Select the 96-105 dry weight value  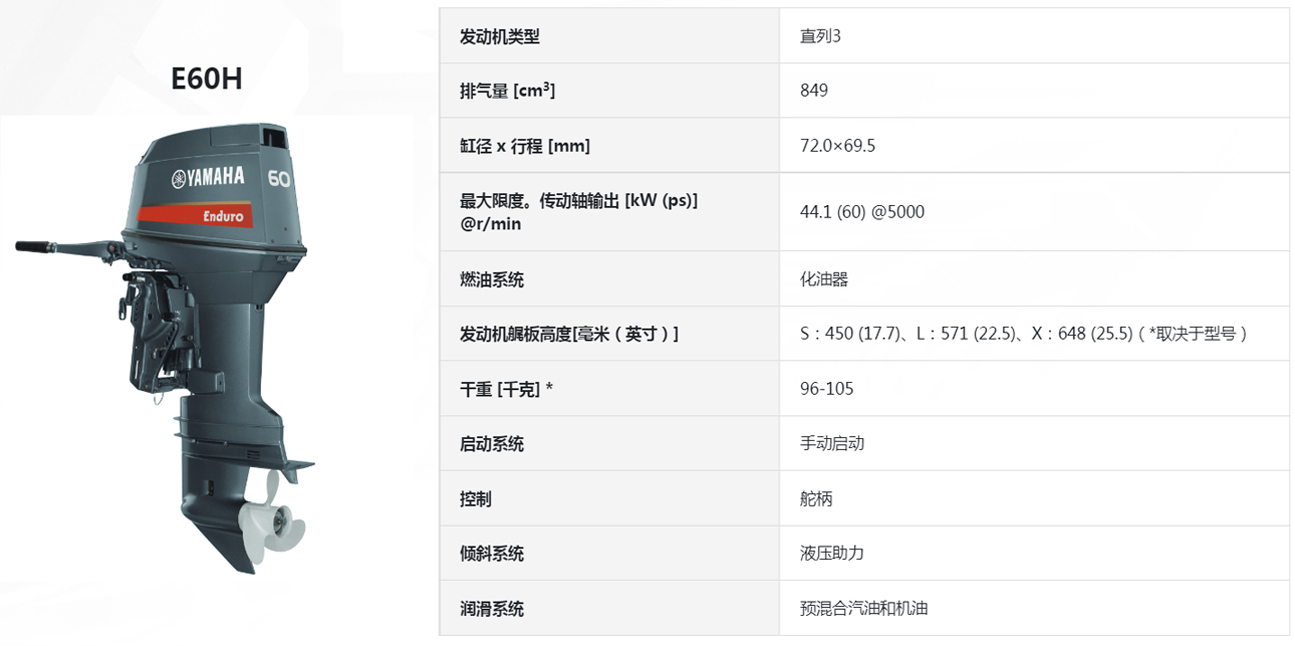click(827, 388)
